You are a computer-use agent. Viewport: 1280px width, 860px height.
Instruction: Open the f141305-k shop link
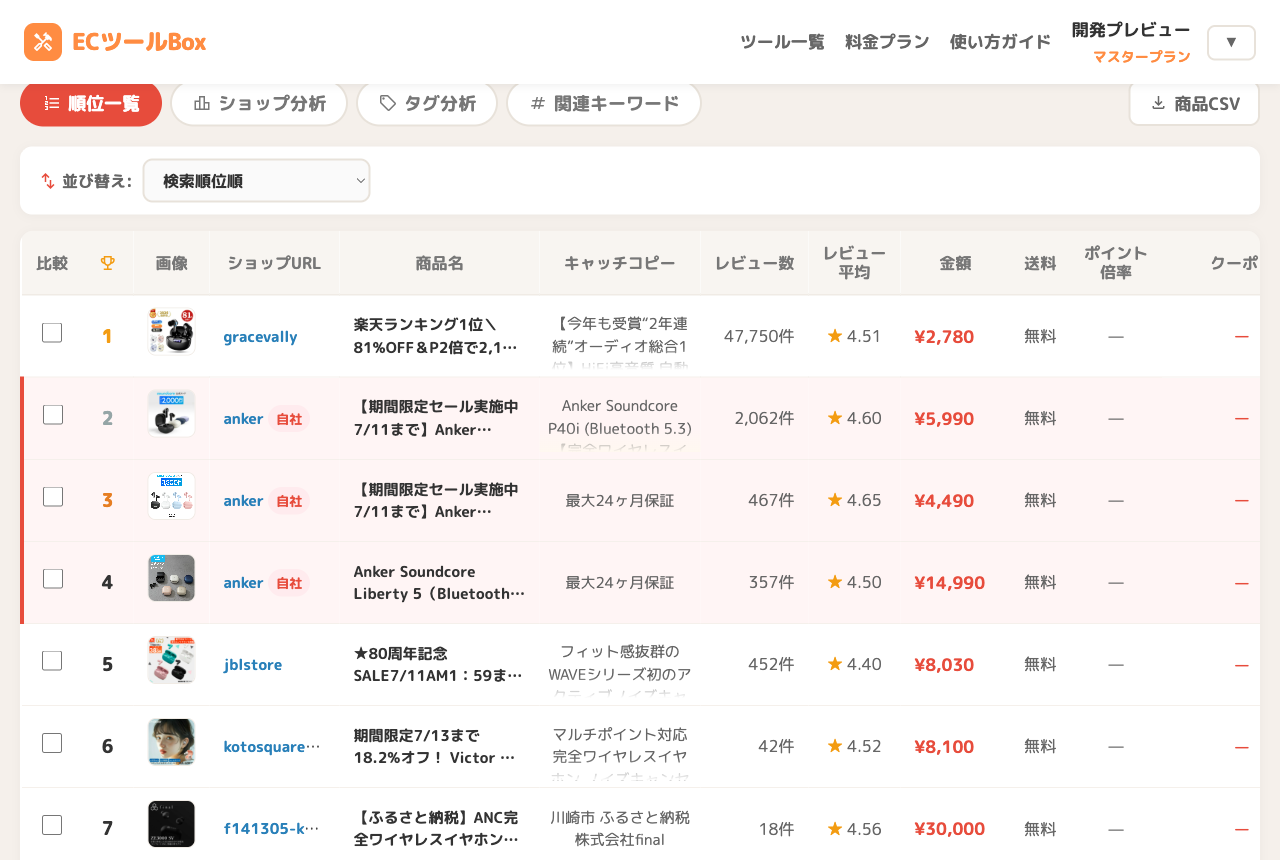coord(272,828)
